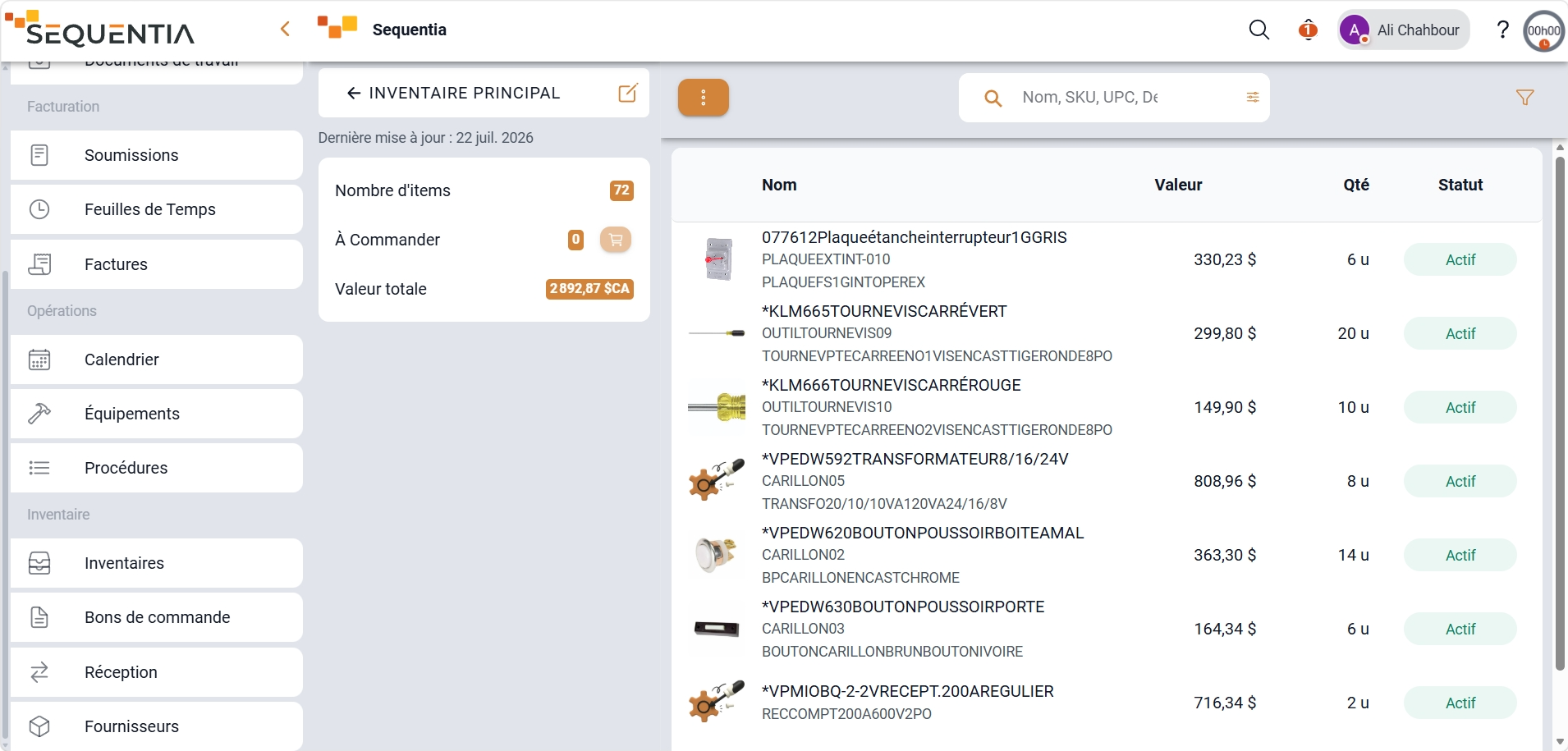Open Feuilles de Temps in the sidebar
The height and width of the screenshot is (751, 1568).
click(156, 209)
